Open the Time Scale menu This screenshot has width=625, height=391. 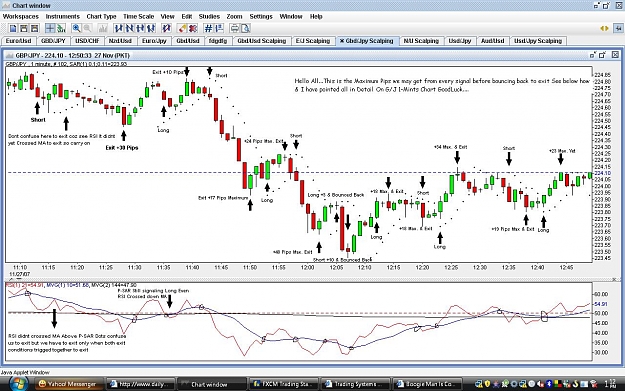coord(138,16)
